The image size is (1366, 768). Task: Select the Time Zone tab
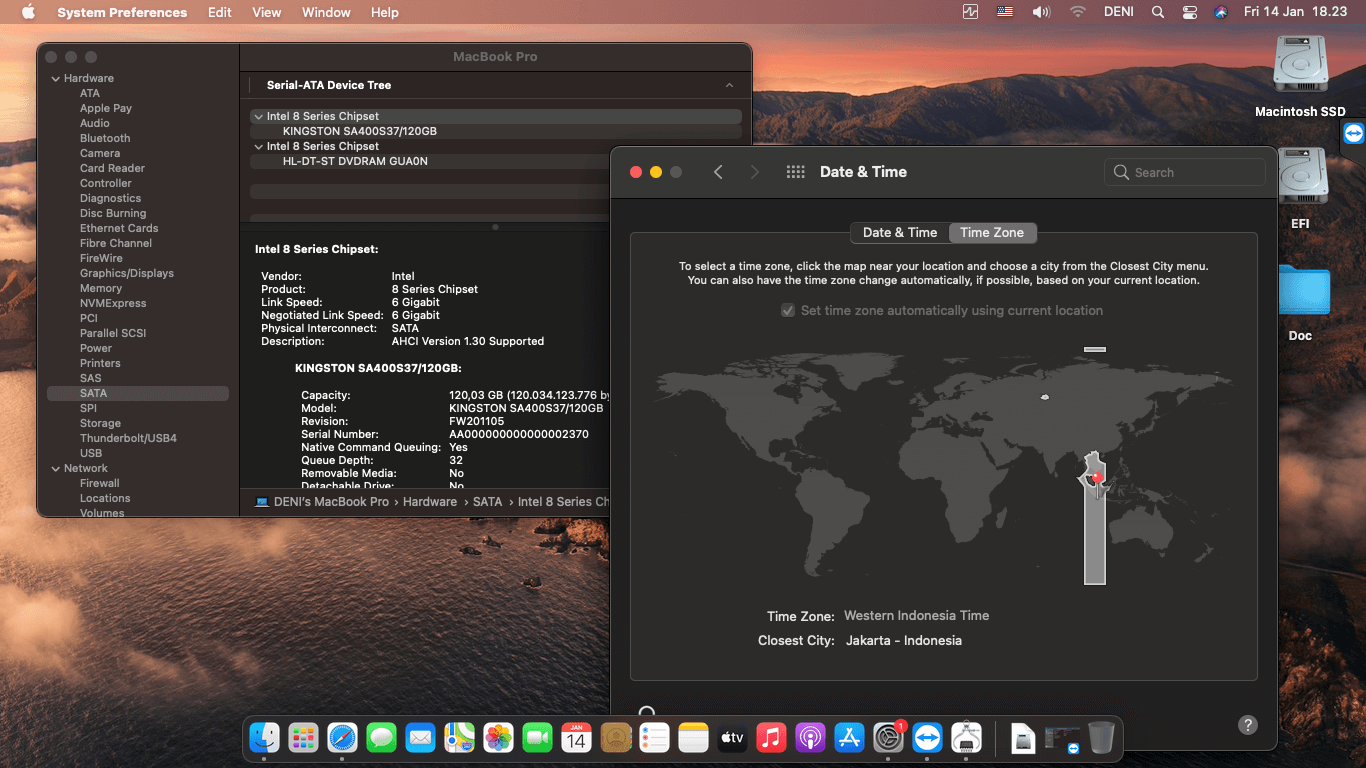(992, 233)
